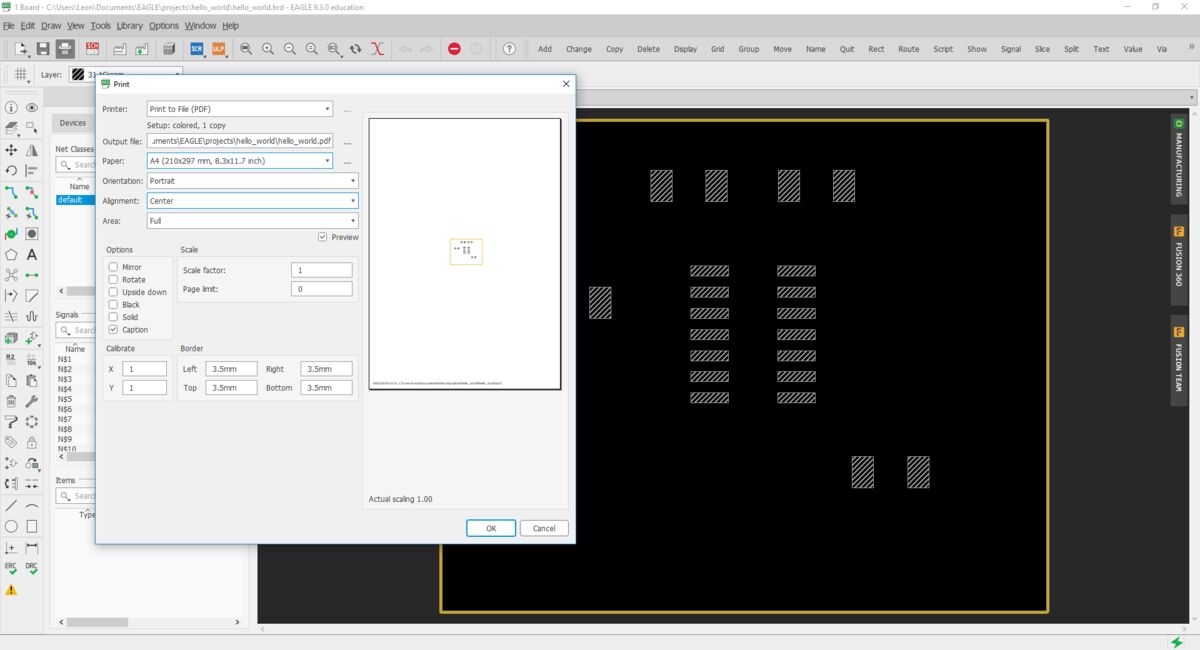Open the Area dropdown
The width and height of the screenshot is (1200, 650).
point(252,221)
